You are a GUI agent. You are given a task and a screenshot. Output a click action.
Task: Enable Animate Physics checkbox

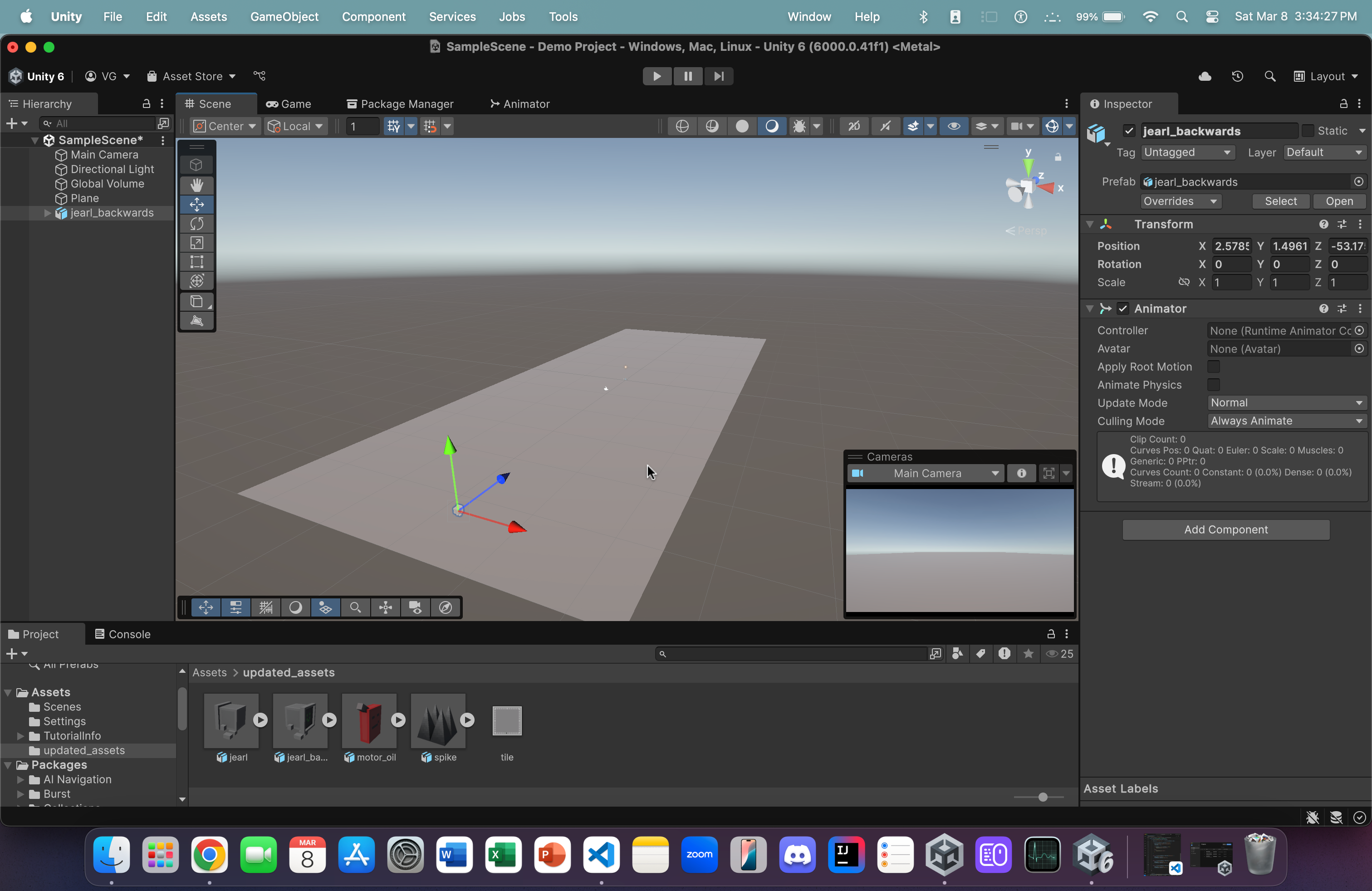pyautogui.click(x=1214, y=385)
